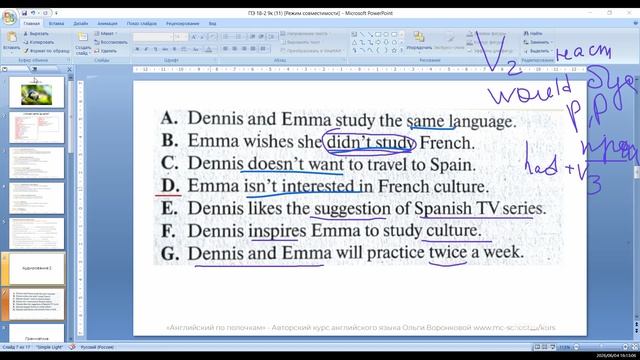
Task: Toggle underline formatting
Action: coord(155,49)
